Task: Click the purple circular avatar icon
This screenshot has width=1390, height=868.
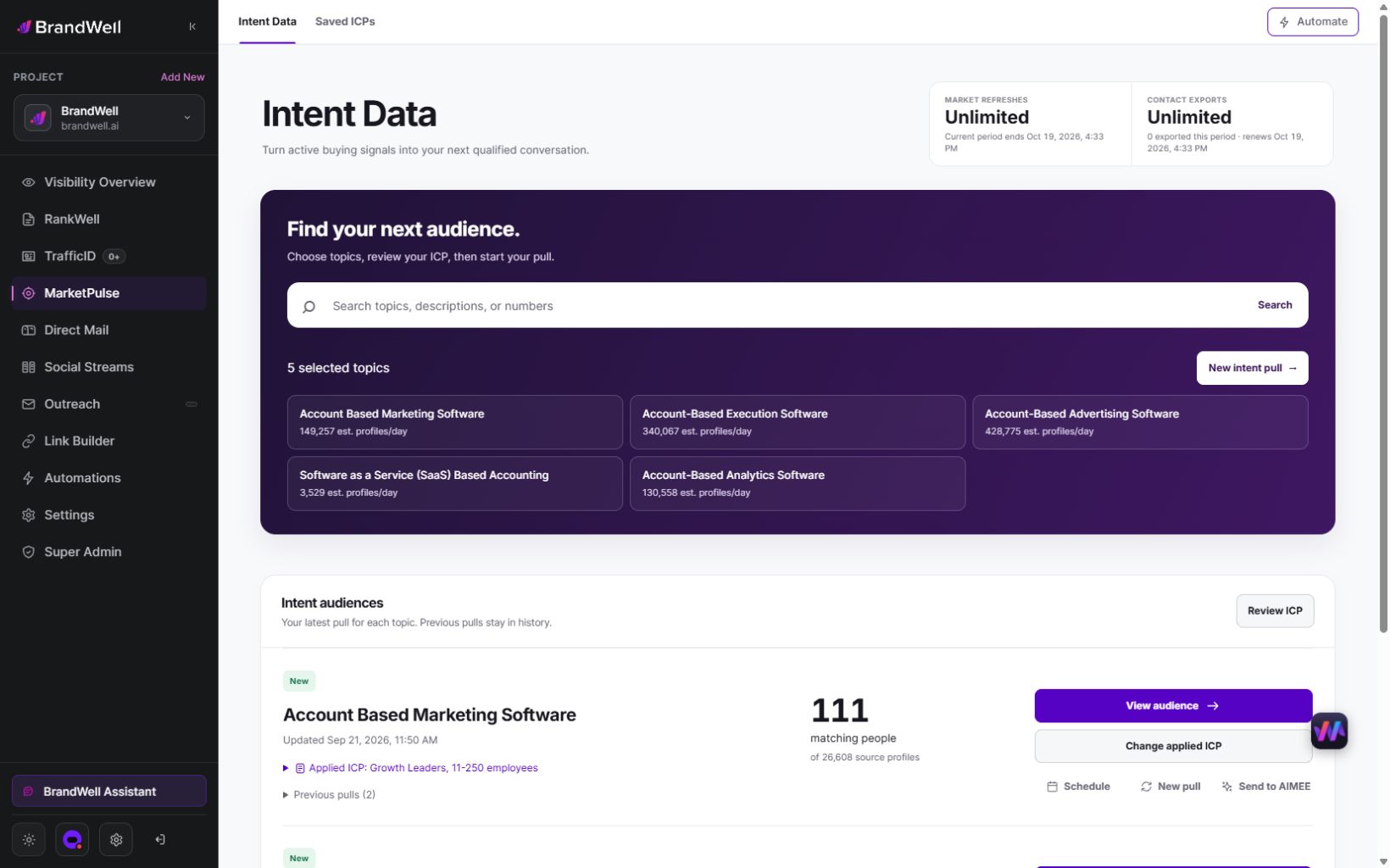Action: click(x=72, y=839)
